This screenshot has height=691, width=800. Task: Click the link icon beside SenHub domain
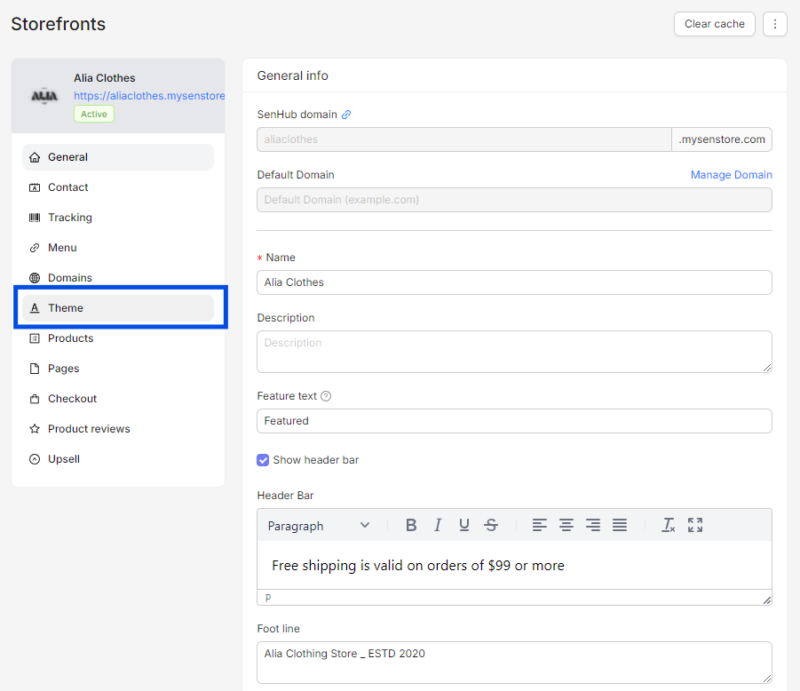click(x=346, y=115)
